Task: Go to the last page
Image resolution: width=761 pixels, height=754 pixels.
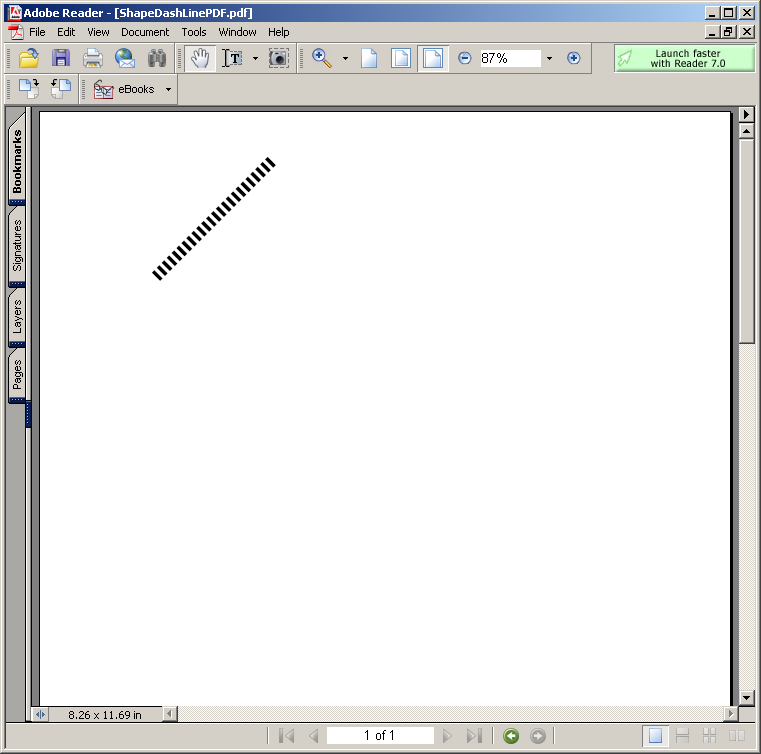Action: tap(474, 736)
